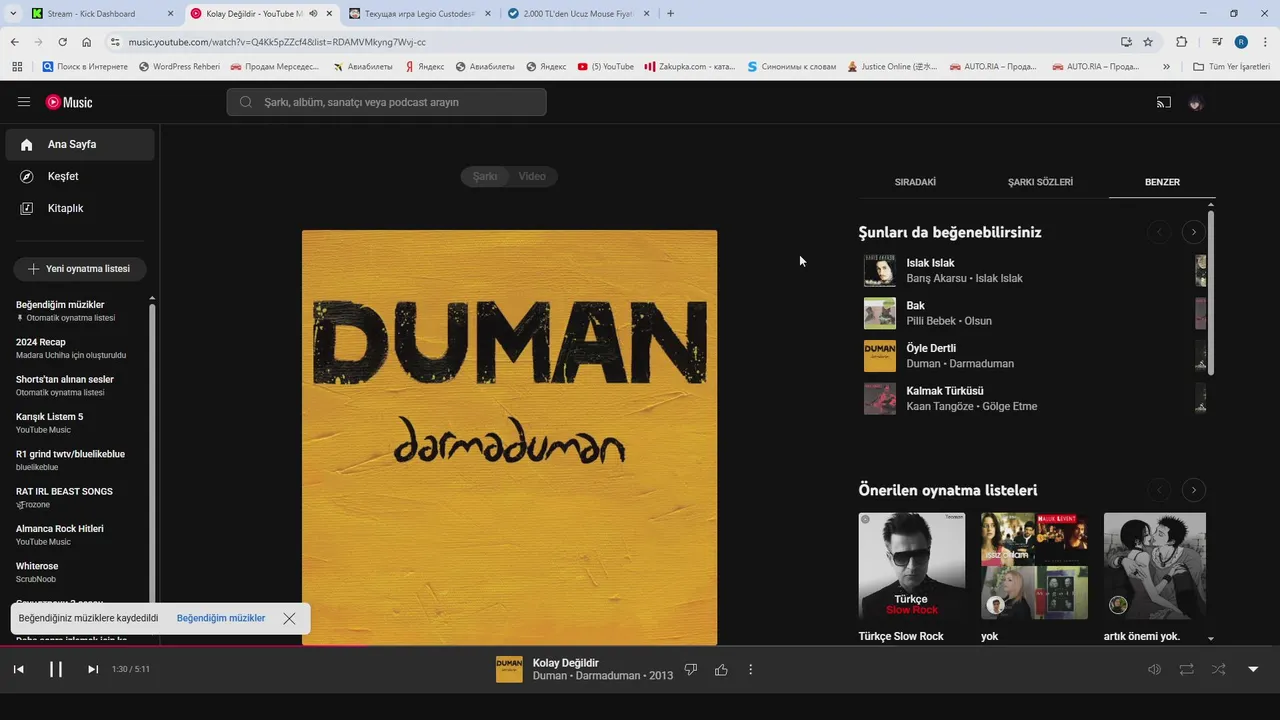Show previous Önerilen oynatma listeleri
Screen dimensions: 1280x720
click(1159, 490)
